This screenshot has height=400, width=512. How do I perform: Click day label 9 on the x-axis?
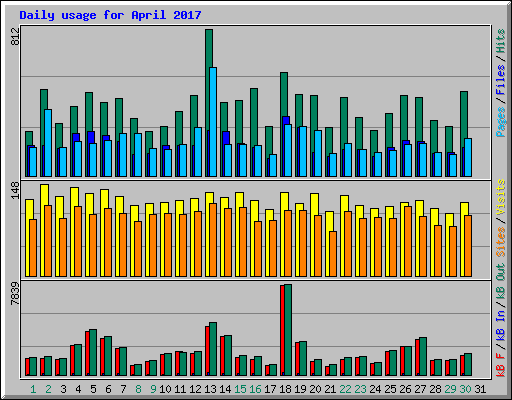[153, 389]
